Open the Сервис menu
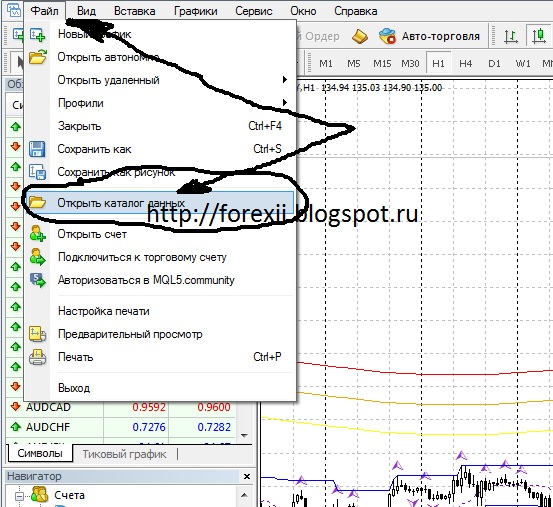 pyautogui.click(x=254, y=11)
